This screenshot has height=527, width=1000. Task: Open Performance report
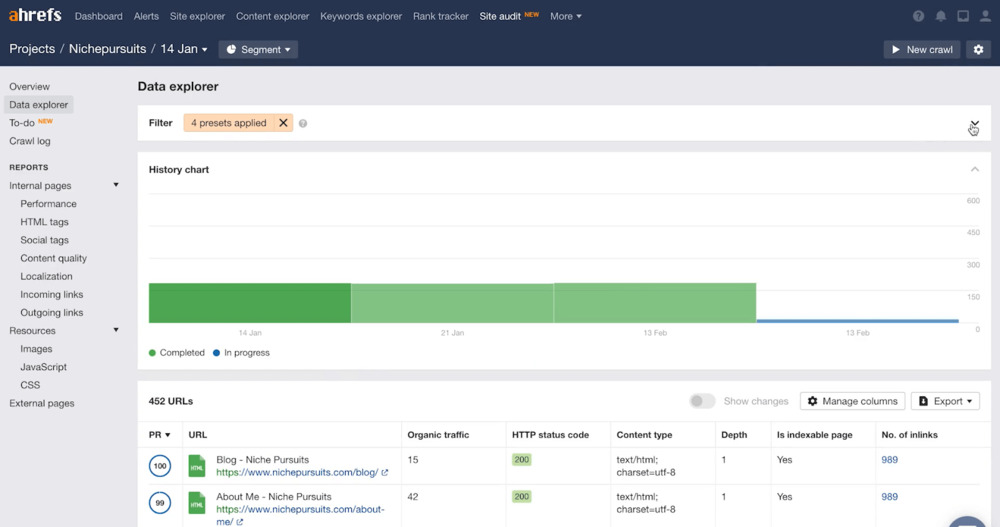pyautogui.click(x=48, y=204)
